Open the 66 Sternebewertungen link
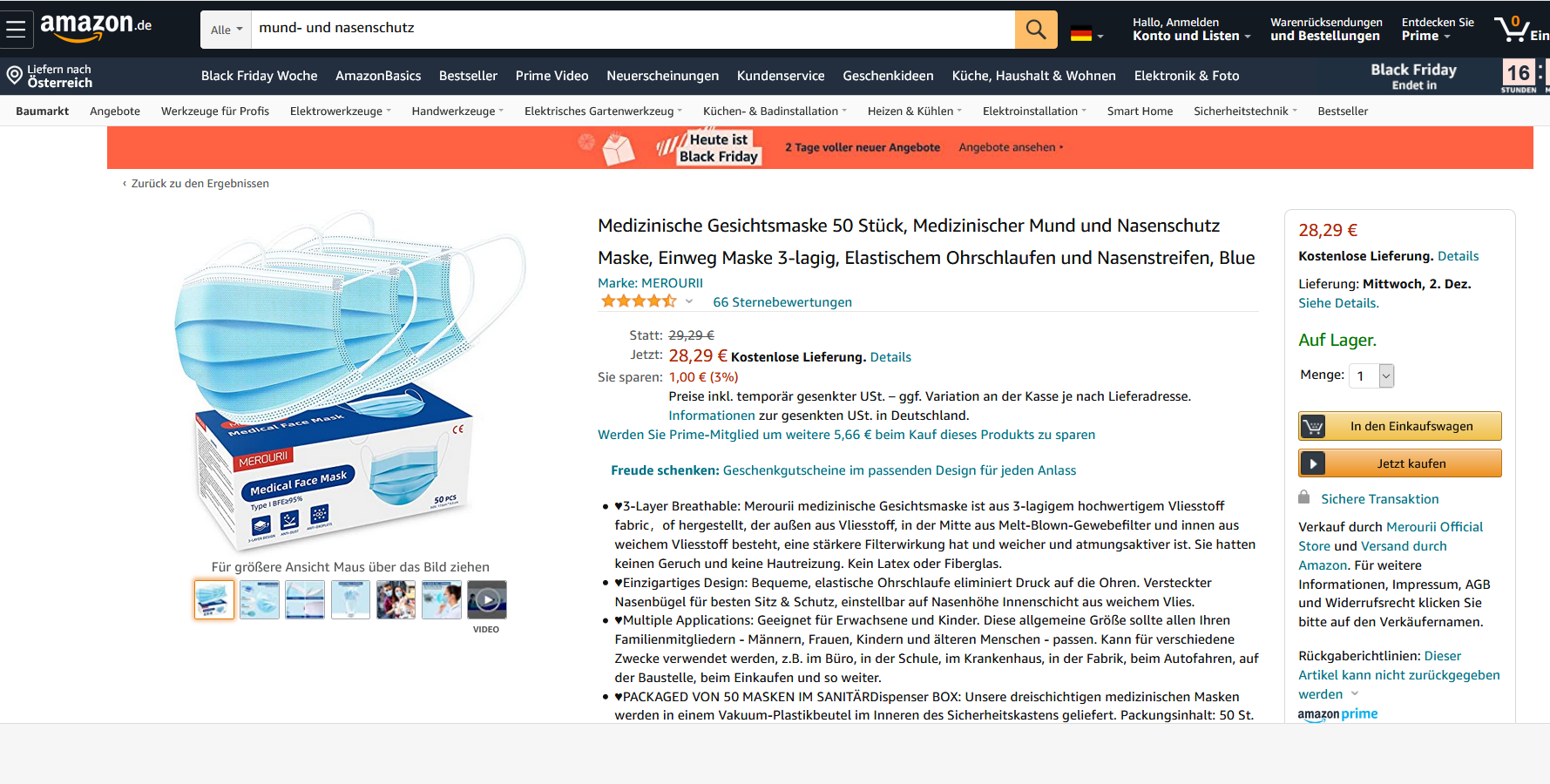Screen dimensions: 1550x784 (x=782, y=302)
